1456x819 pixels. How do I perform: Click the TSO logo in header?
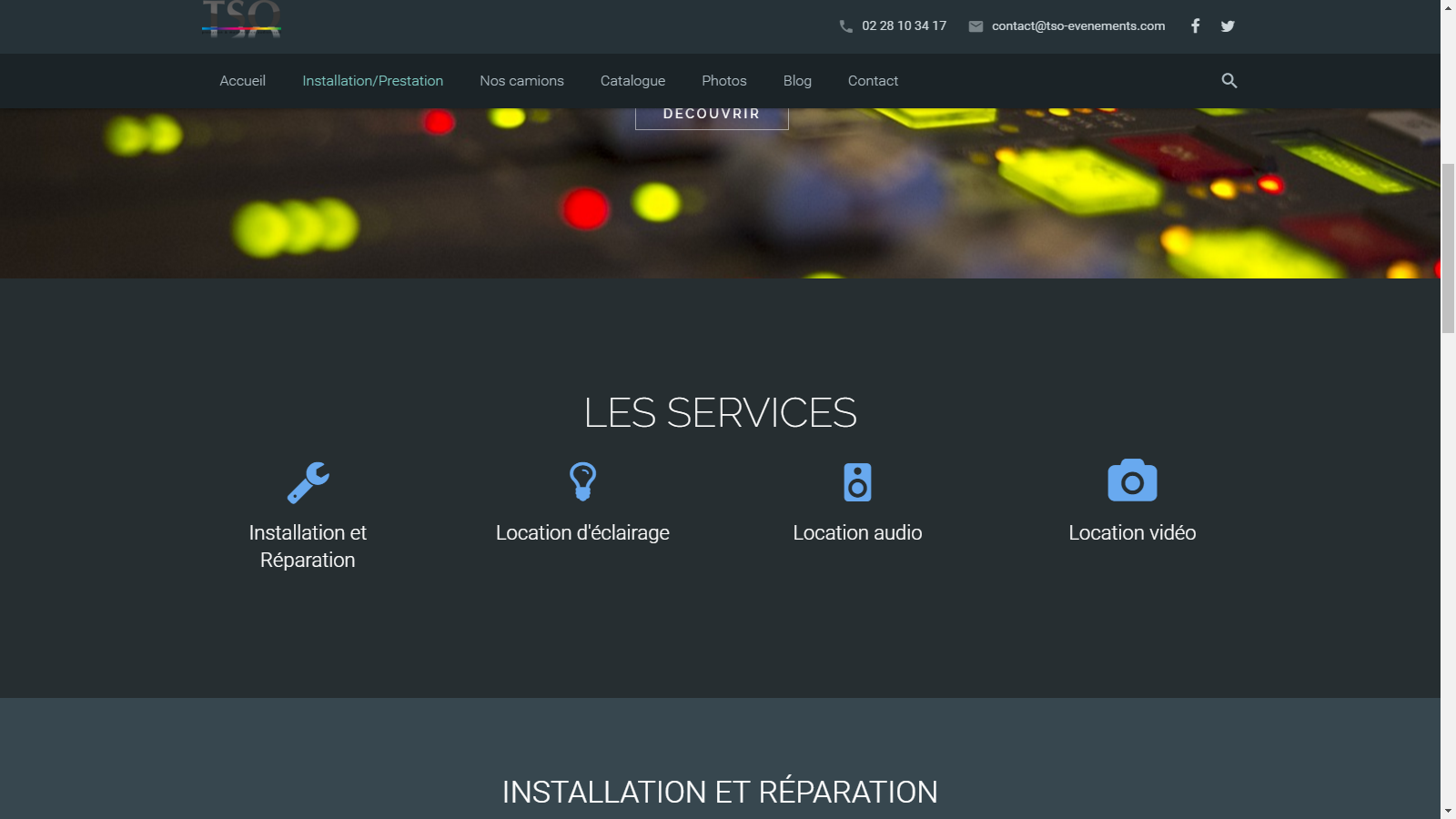click(241, 20)
